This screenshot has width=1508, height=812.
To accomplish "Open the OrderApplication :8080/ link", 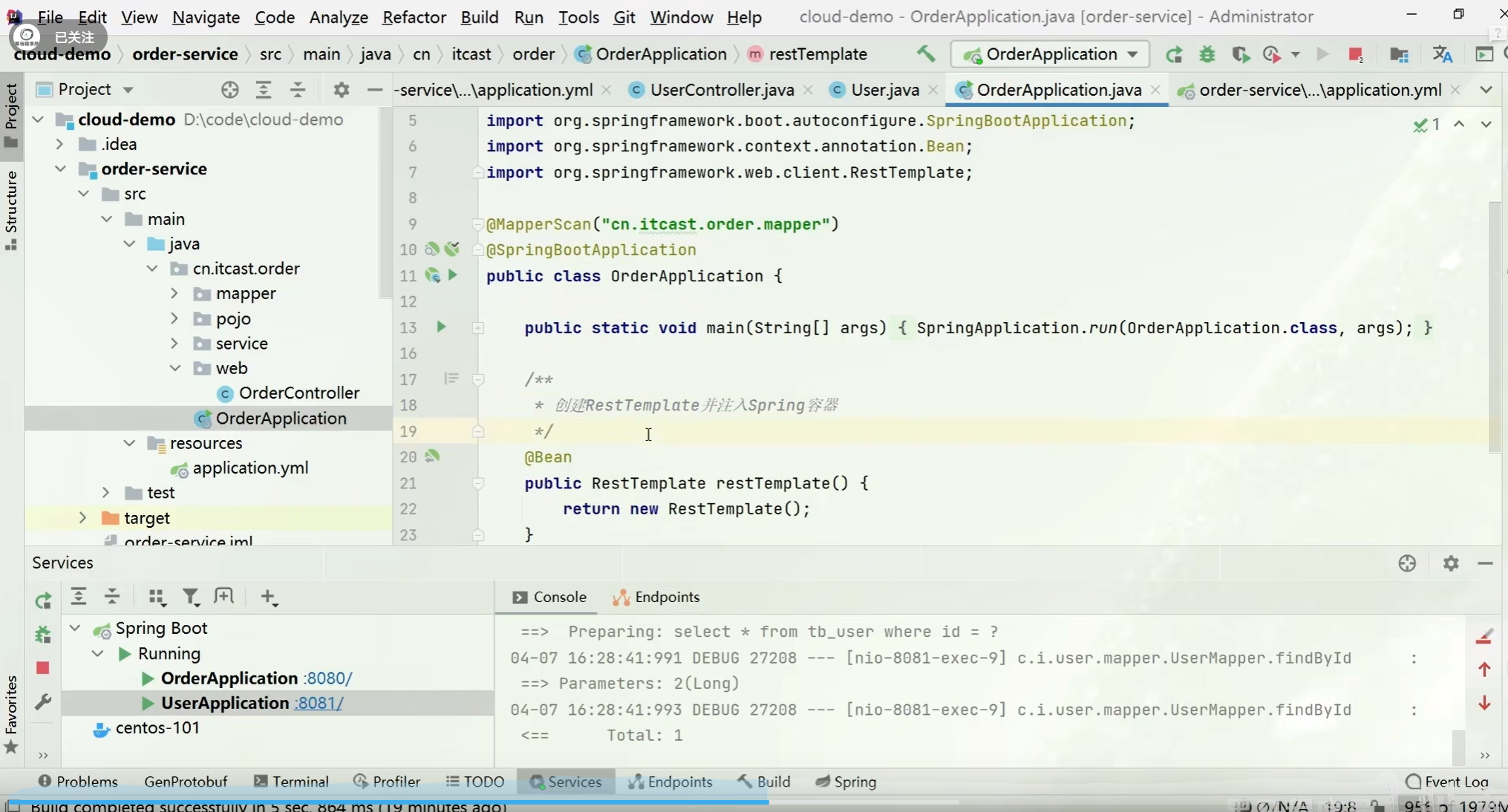I will pos(328,678).
